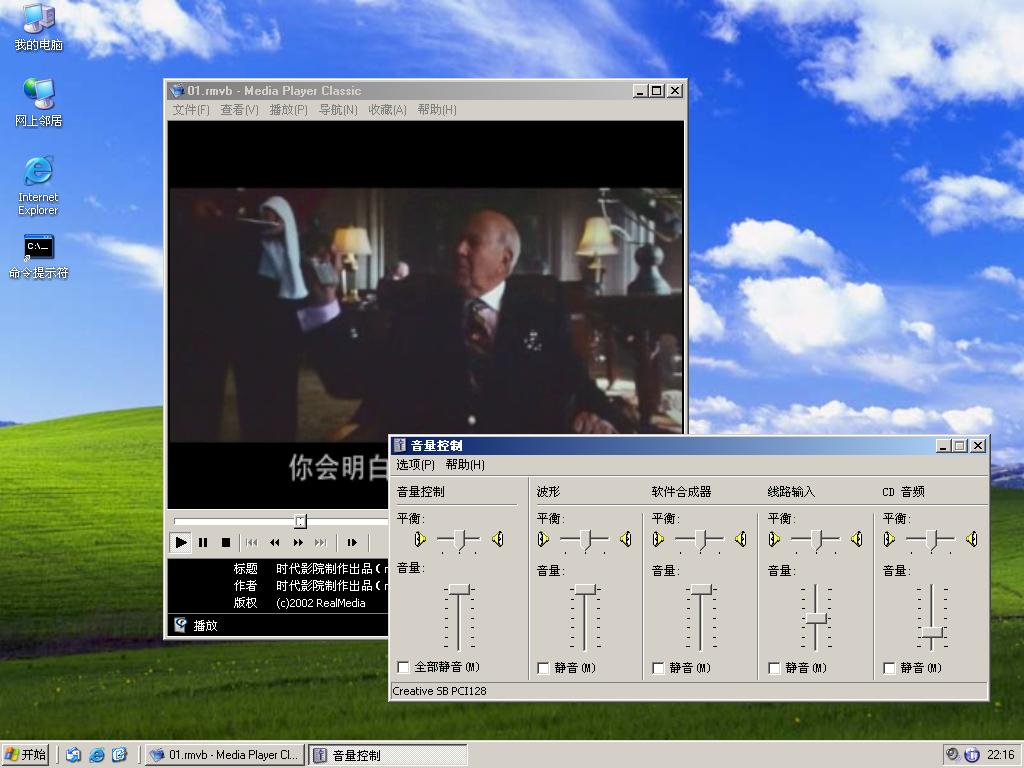Open 导航(N) menu in Media Player Classic
Viewport: 1024px width, 768px height.
338,110
